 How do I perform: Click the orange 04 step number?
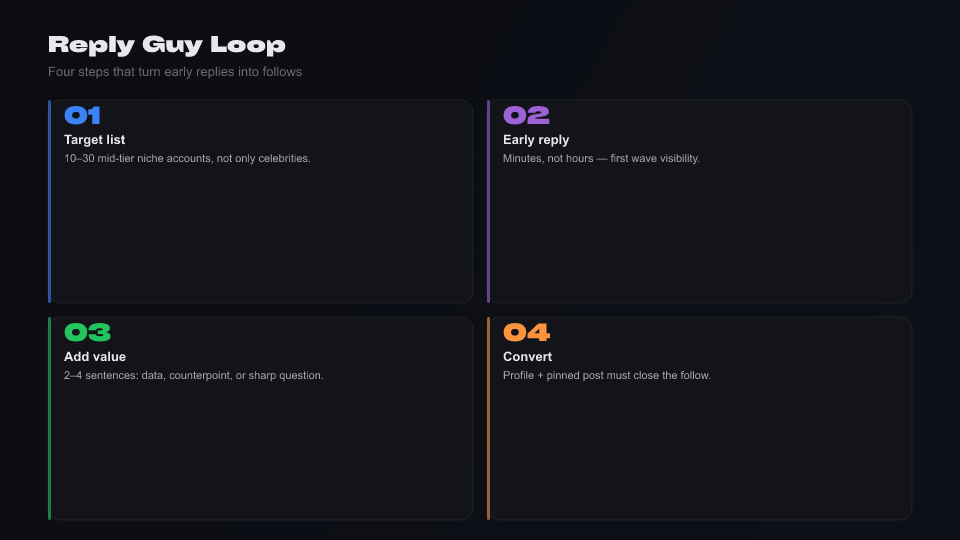tap(527, 332)
